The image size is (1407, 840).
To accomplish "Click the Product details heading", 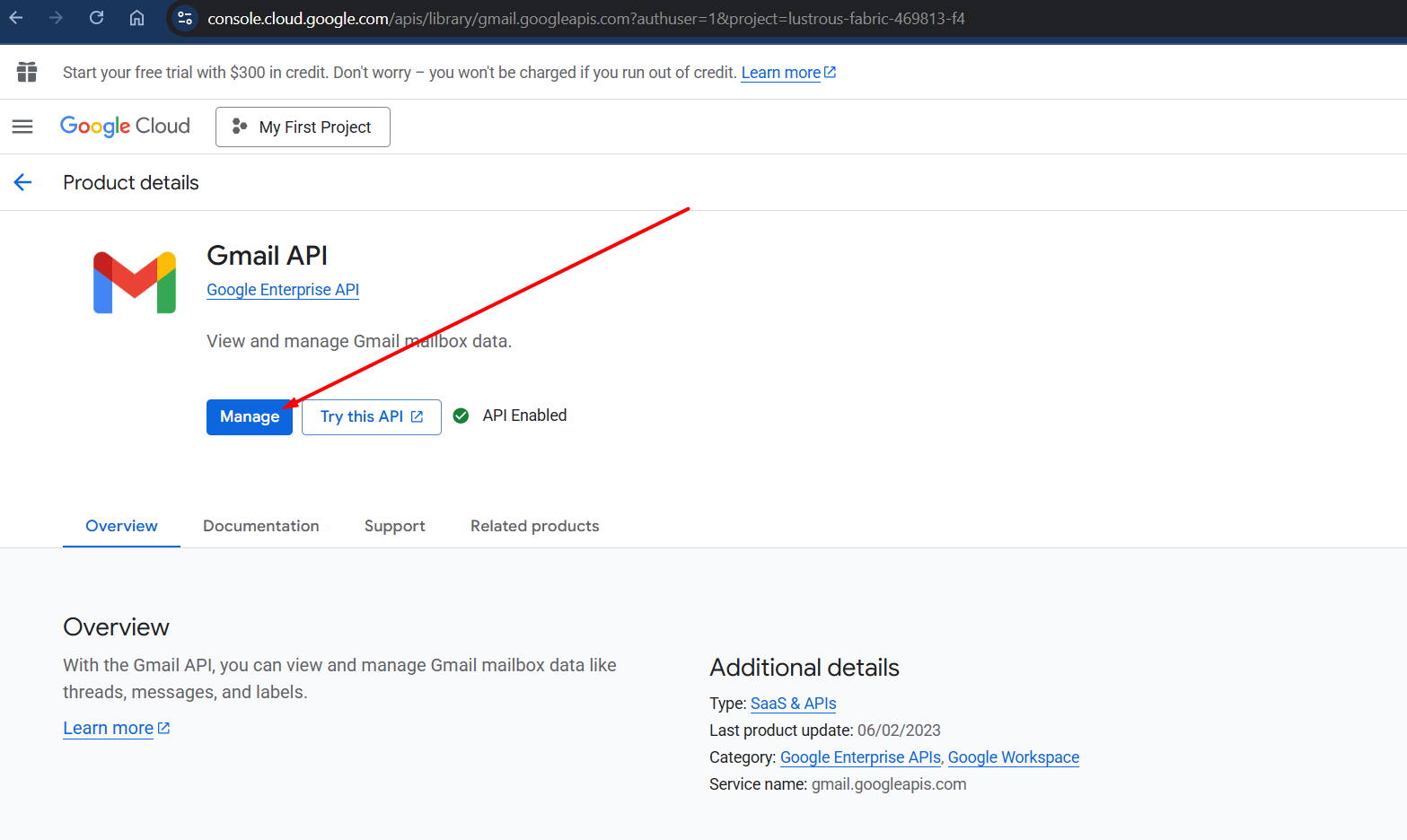I will pyautogui.click(x=131, y=183).
